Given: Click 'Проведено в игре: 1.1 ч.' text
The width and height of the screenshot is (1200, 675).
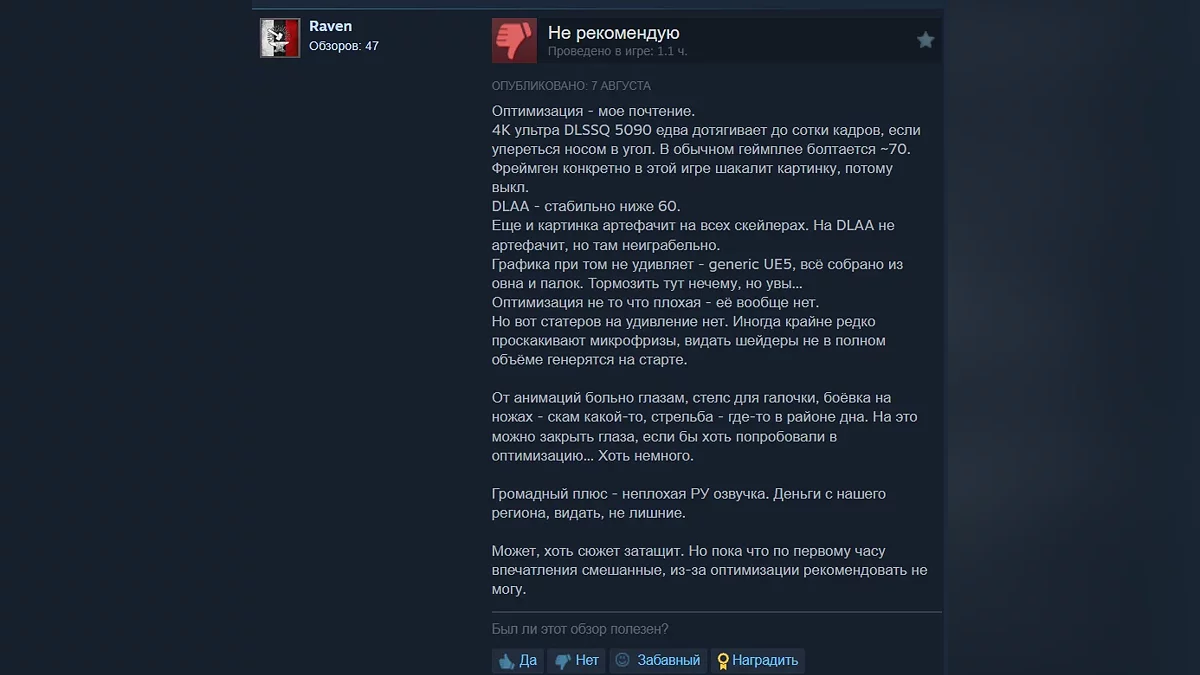Looking at the screenshot, I should [x=617, y=51].
